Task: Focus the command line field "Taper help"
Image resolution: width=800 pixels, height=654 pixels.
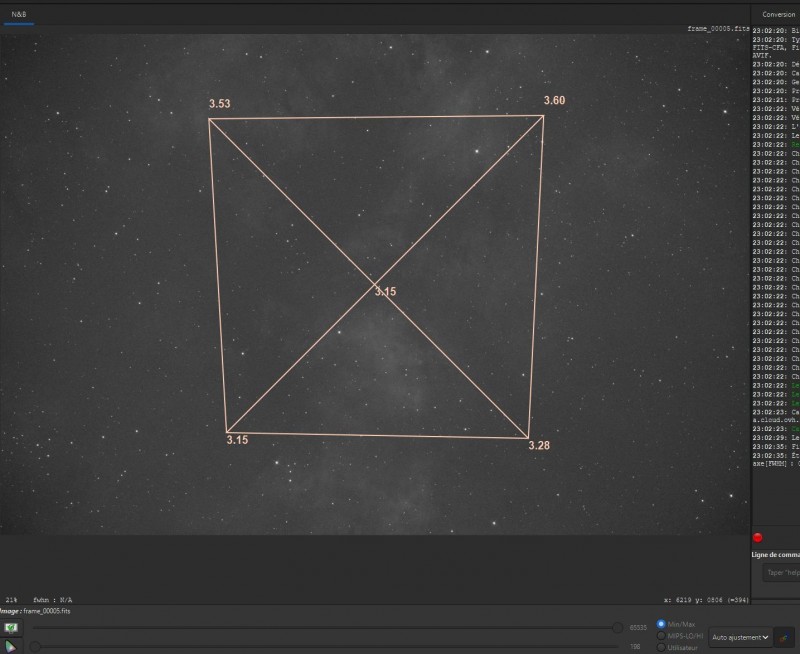Action: [x=782, y=572]
